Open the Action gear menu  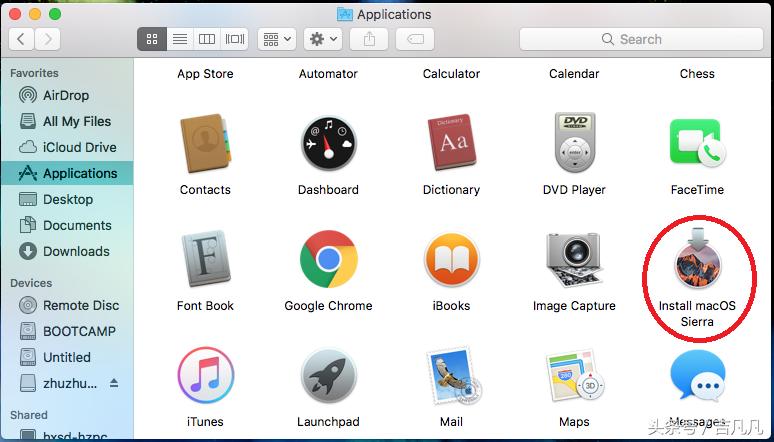(x=323, y=39)
